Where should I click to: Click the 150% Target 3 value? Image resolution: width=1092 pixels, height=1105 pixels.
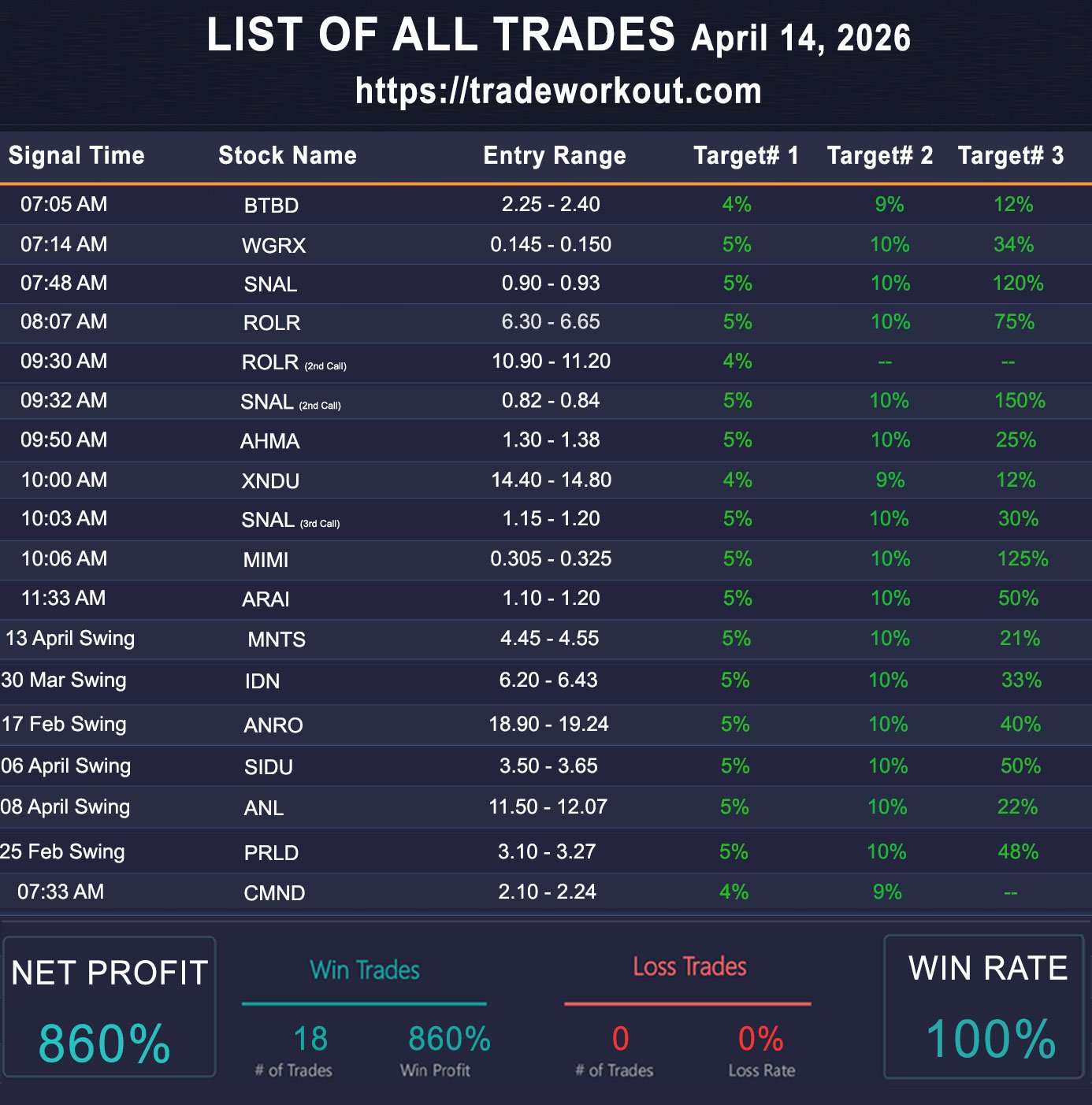tap(1020, 400)
